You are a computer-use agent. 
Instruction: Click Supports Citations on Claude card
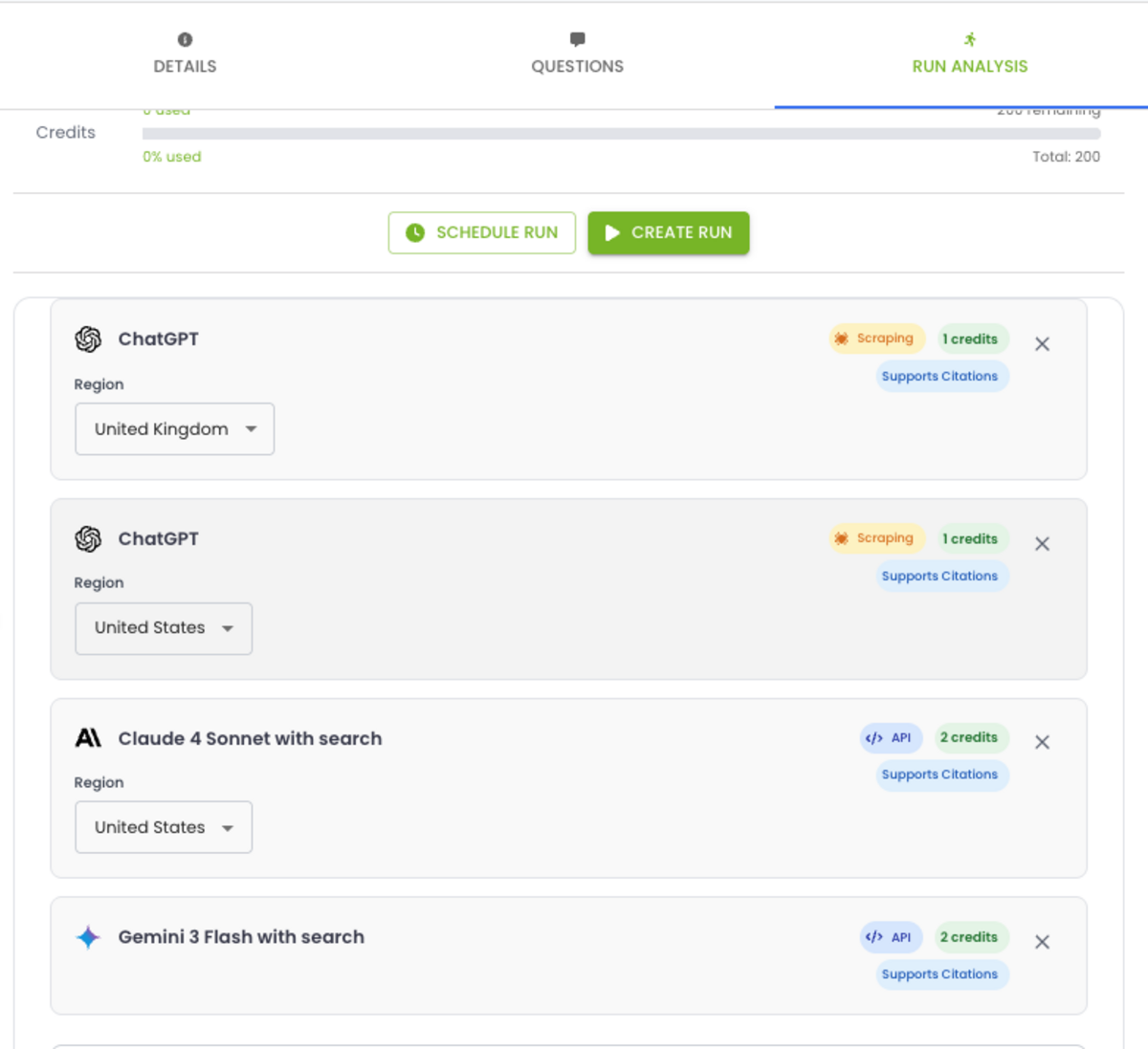[x=940, y=775]
